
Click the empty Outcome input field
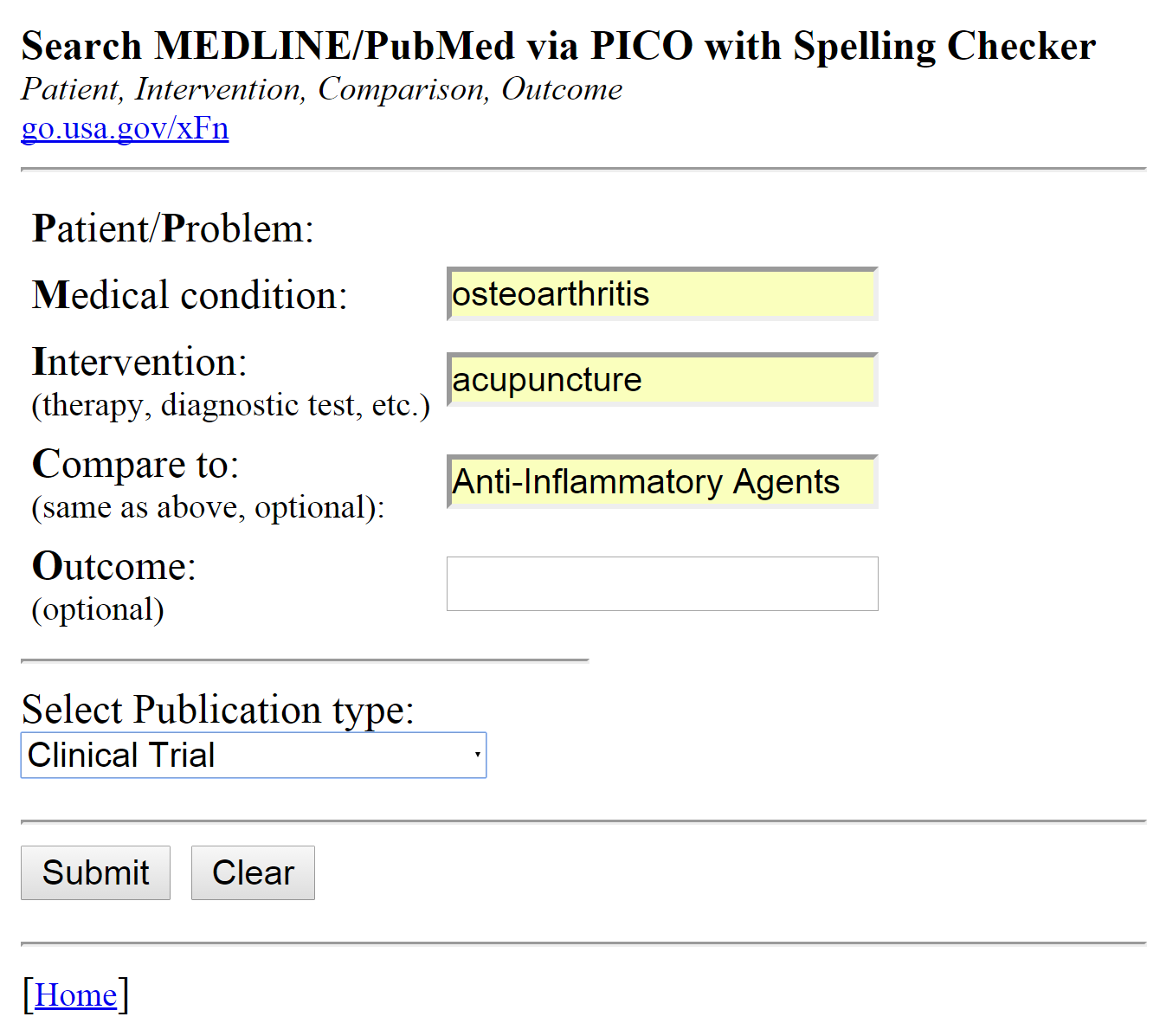click(662, 584)
